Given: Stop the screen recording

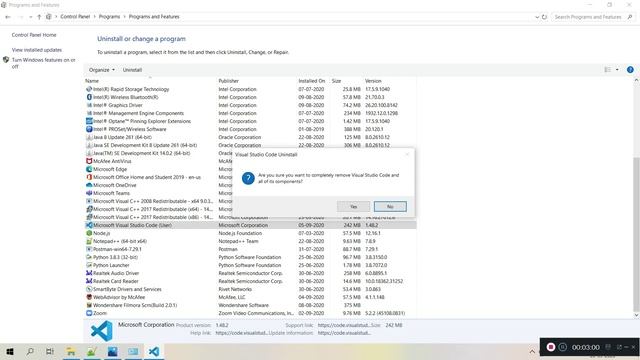Looking at the screenshot, I should [x=551, y=347].
